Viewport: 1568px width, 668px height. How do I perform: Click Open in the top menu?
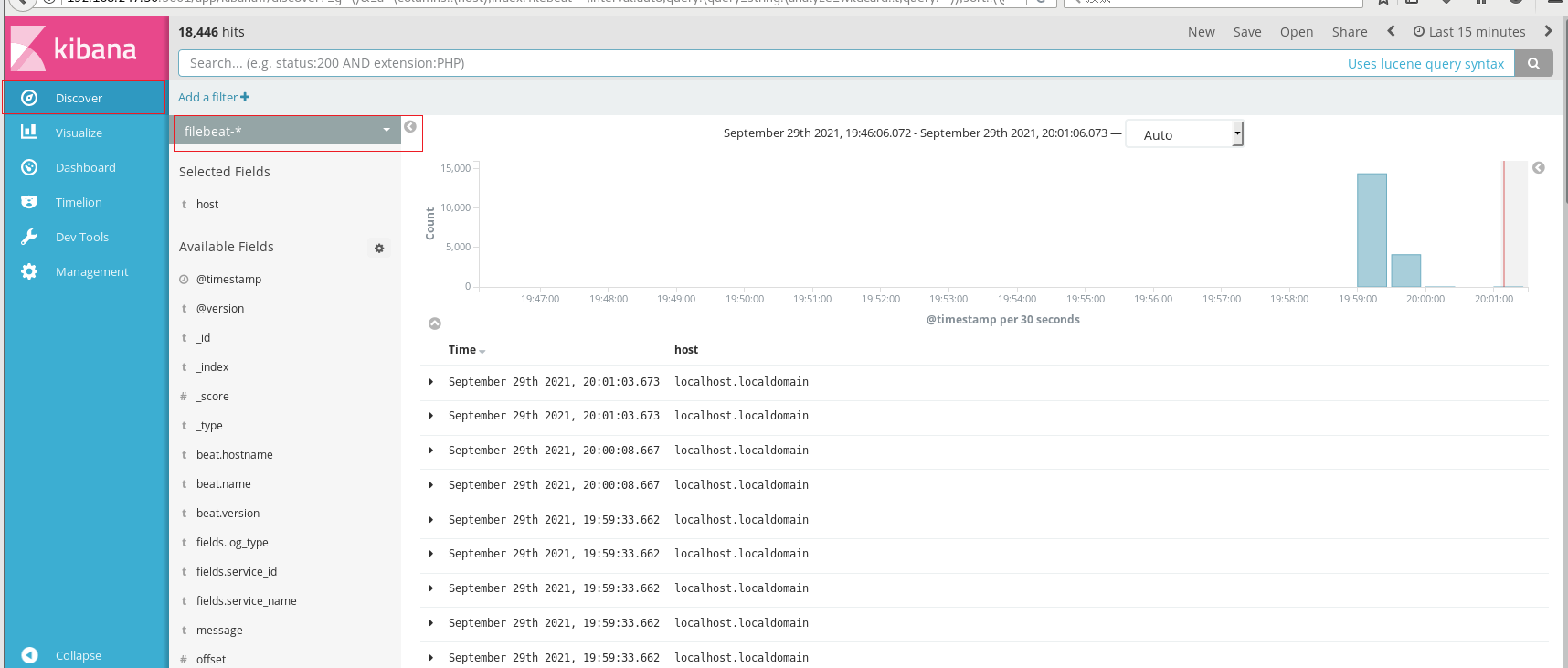pos(1297,32)
